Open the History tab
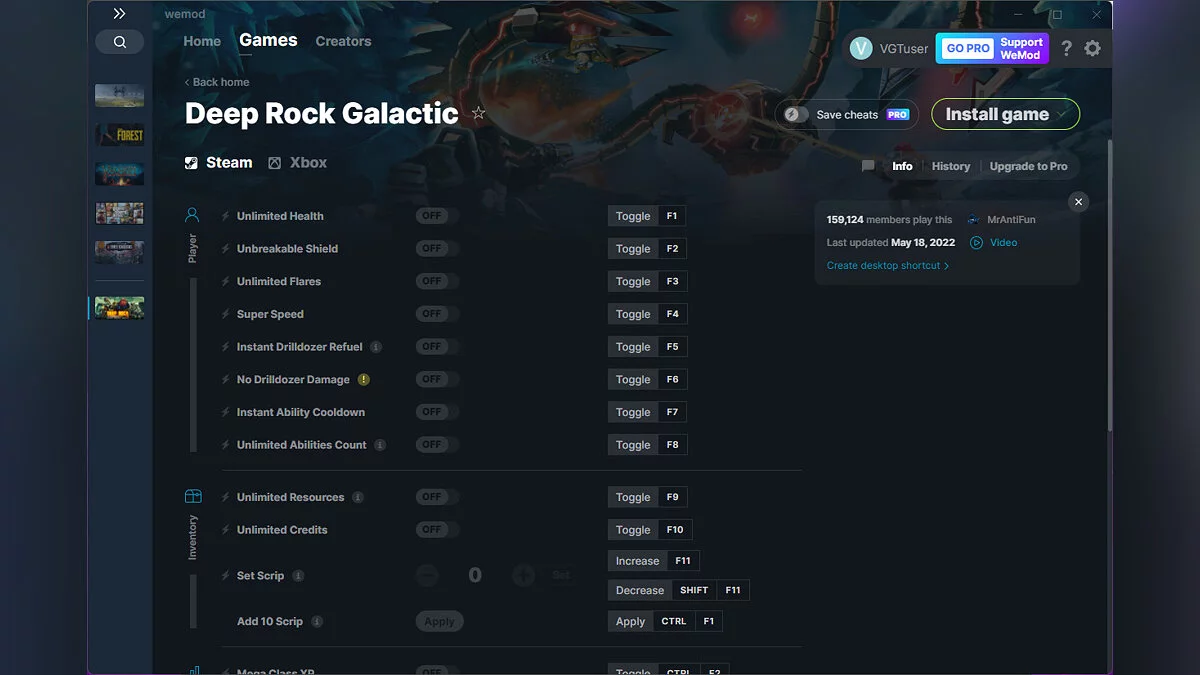 [x=951, y=166]
